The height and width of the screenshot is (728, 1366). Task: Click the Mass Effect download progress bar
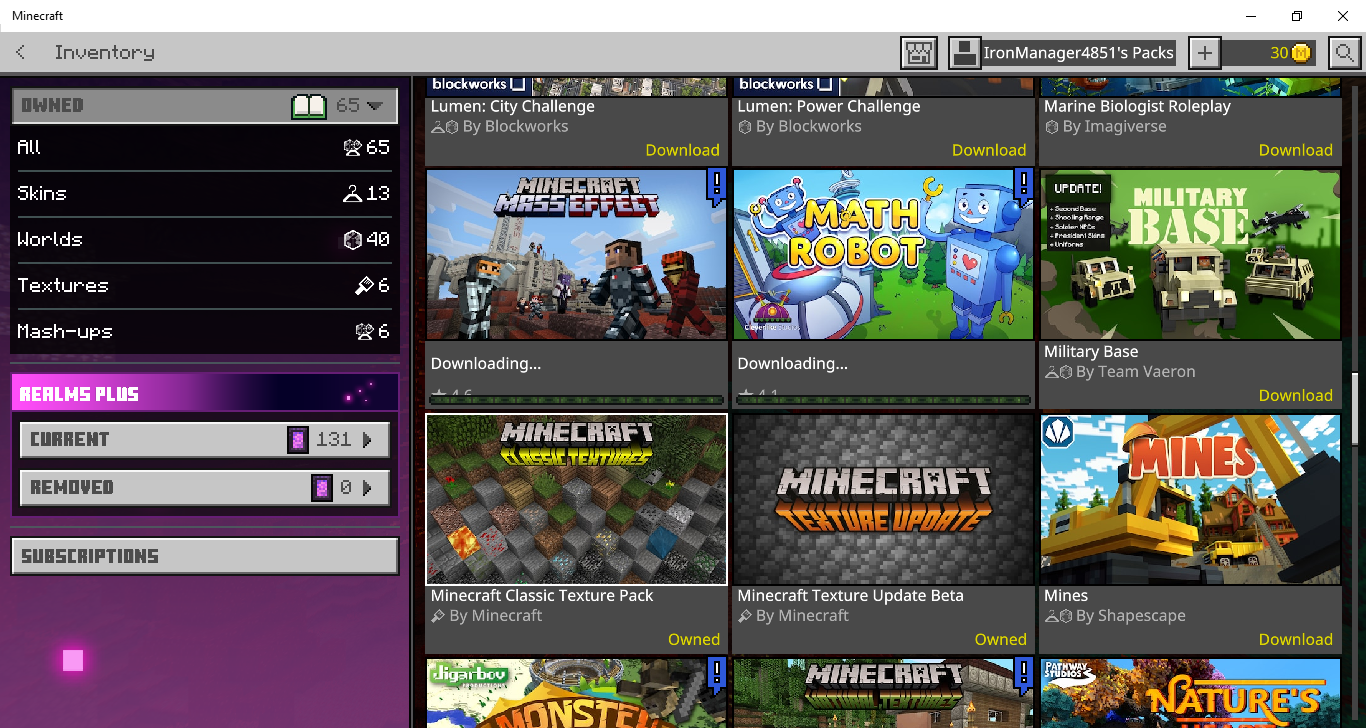pyautogui.click(x=576, y=400)
